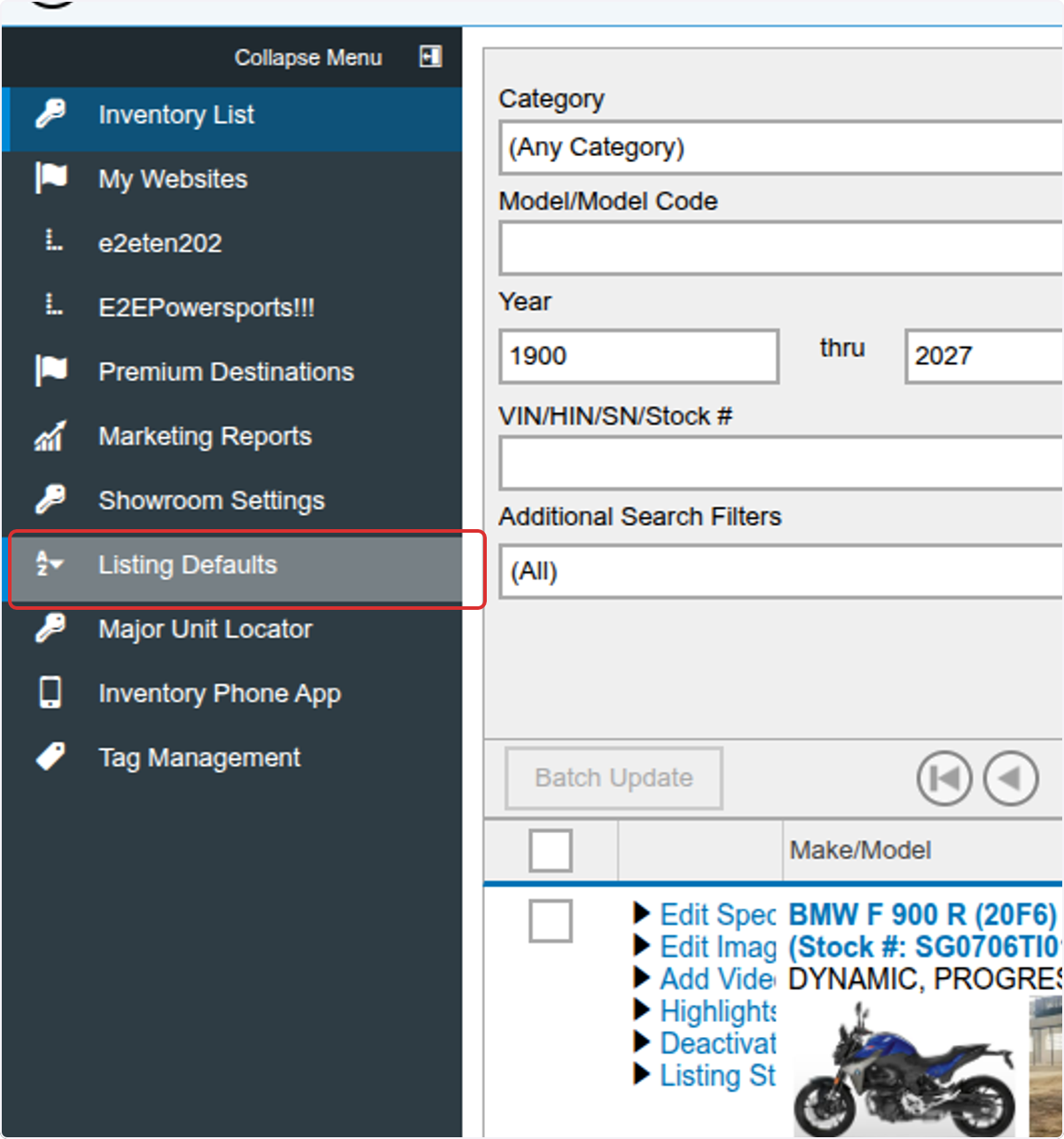The height and width of the screenshot is (1139, 1064).
Task: Click the Listing Status link
Action: (x=717, y=1075)
